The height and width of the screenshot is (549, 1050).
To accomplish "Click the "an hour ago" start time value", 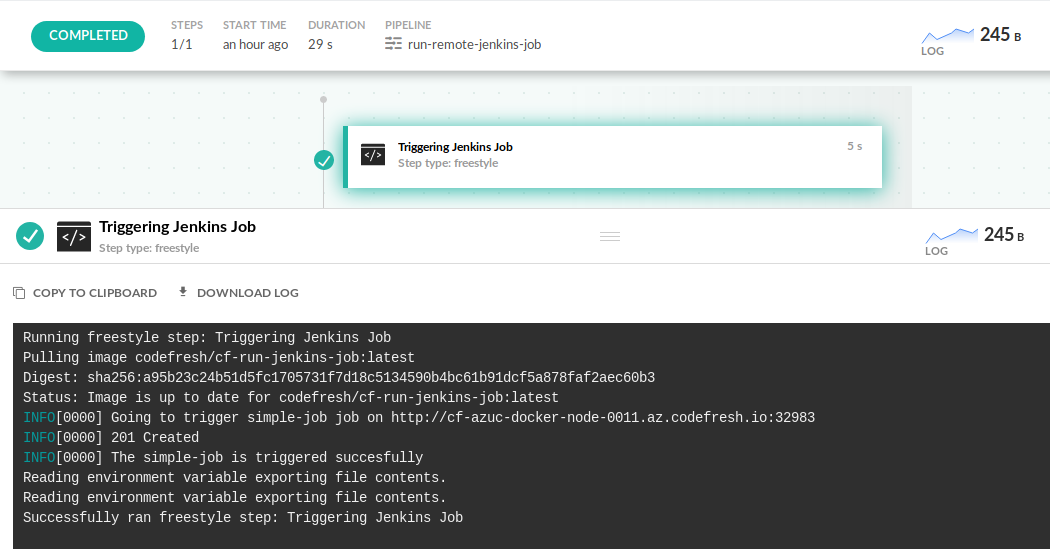I will (255, 44).
